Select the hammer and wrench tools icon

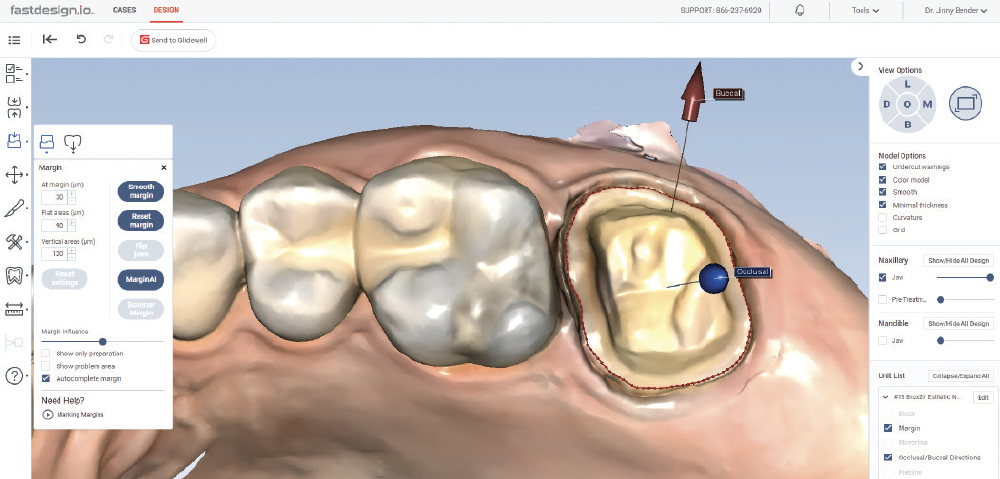click(x=15, y=242)
